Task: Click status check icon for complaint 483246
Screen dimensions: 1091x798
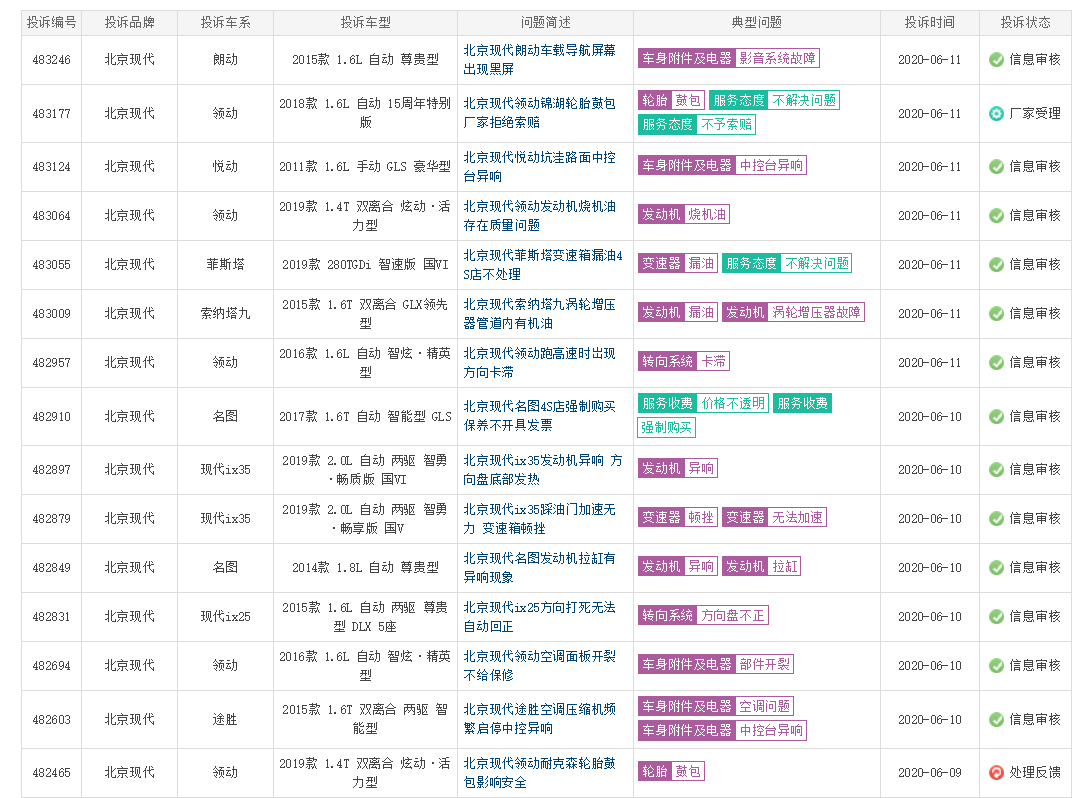Action: [996, 60]
